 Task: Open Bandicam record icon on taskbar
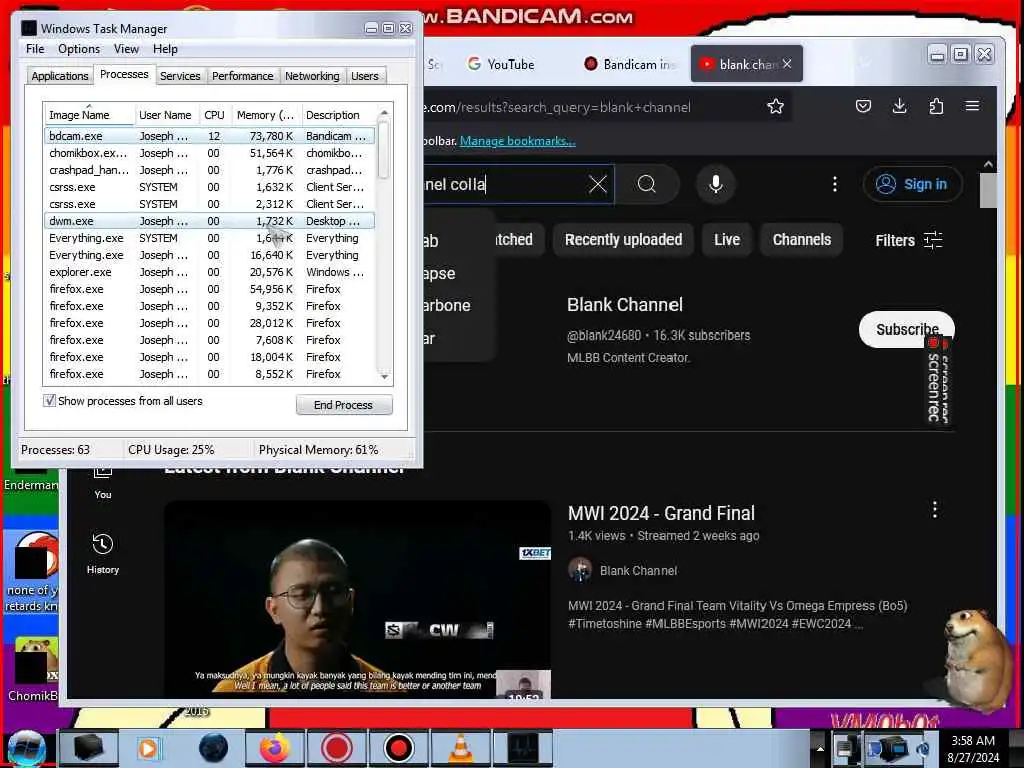pos(398,748)
